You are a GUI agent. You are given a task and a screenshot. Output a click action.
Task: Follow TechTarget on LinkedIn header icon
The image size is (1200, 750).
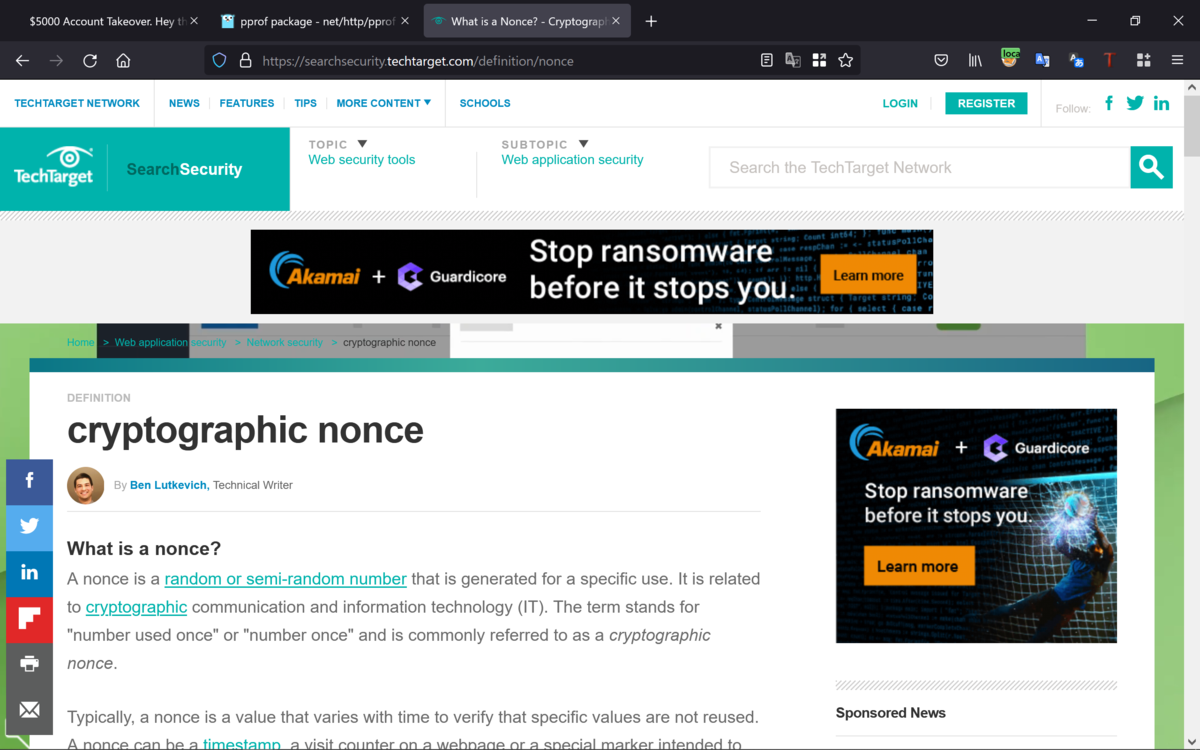1161,103
